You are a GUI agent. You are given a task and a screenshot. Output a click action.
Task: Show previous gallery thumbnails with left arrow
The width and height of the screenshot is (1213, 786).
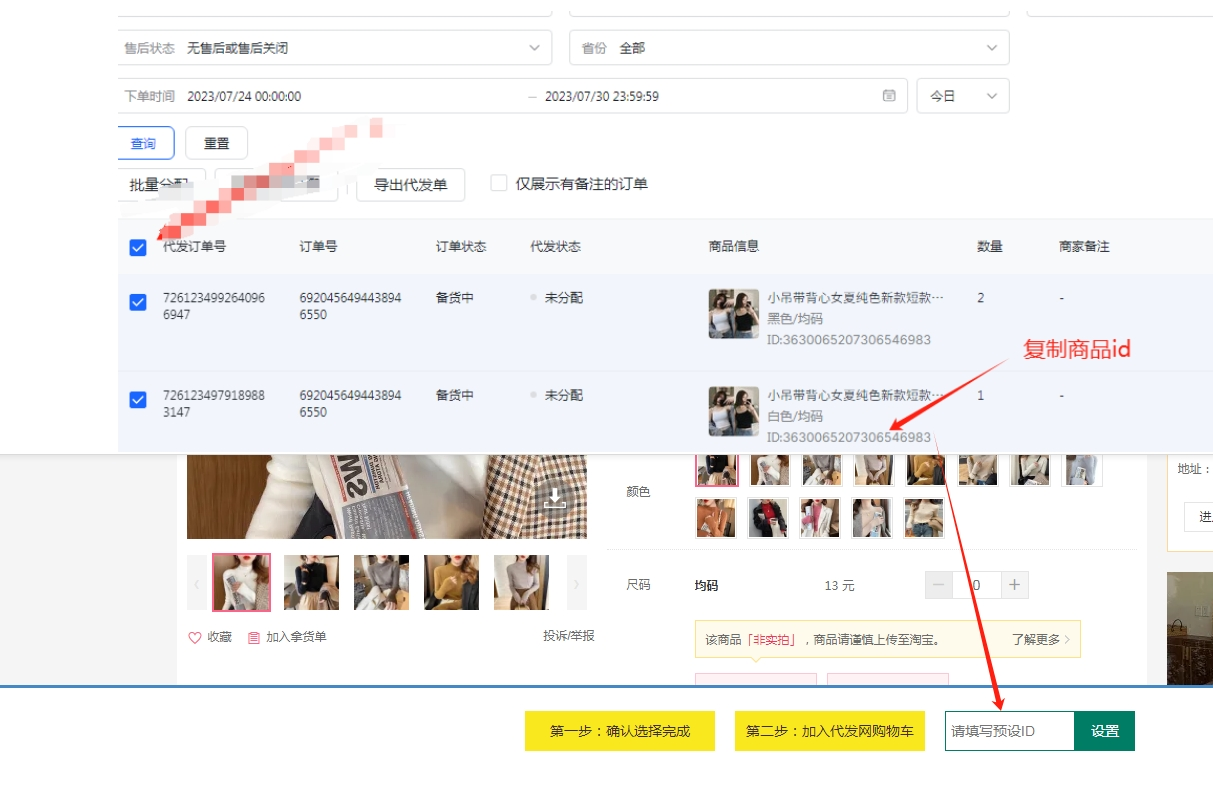[x=197, y=582]
